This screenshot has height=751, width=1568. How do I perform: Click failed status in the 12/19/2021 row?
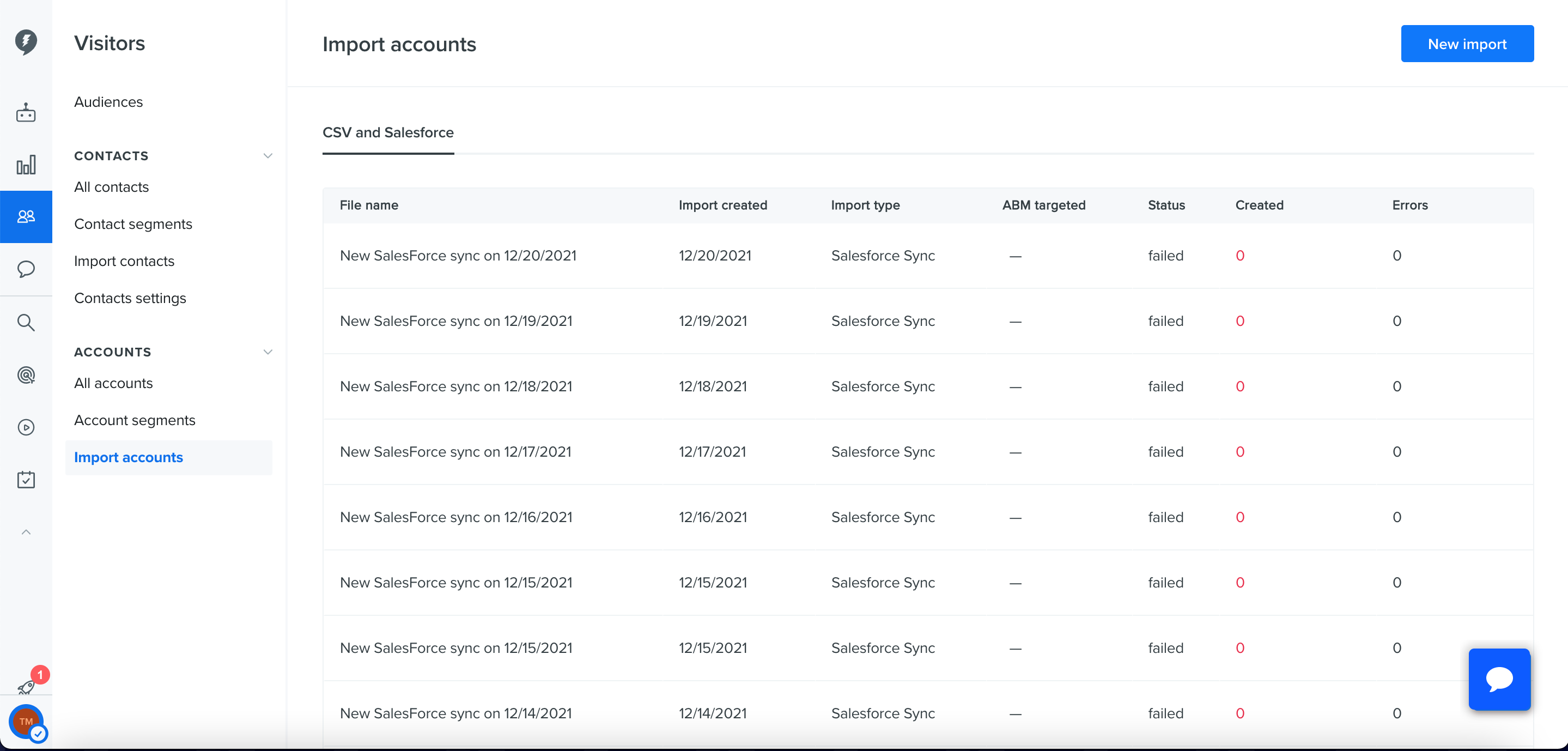1166,321
